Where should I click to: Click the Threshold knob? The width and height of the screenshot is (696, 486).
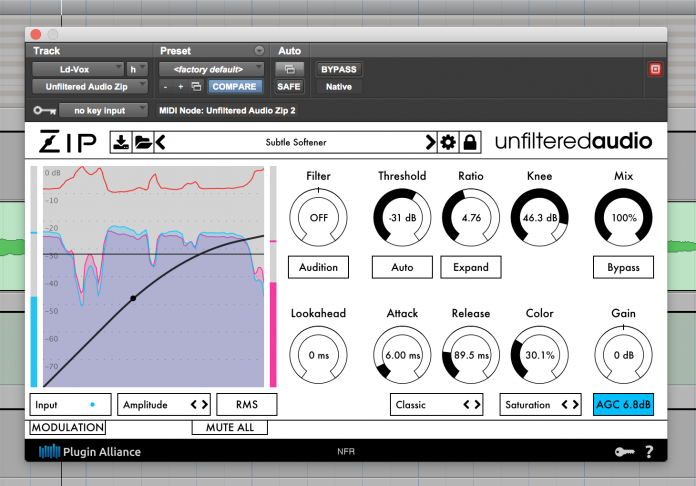(x=402, y=217)
